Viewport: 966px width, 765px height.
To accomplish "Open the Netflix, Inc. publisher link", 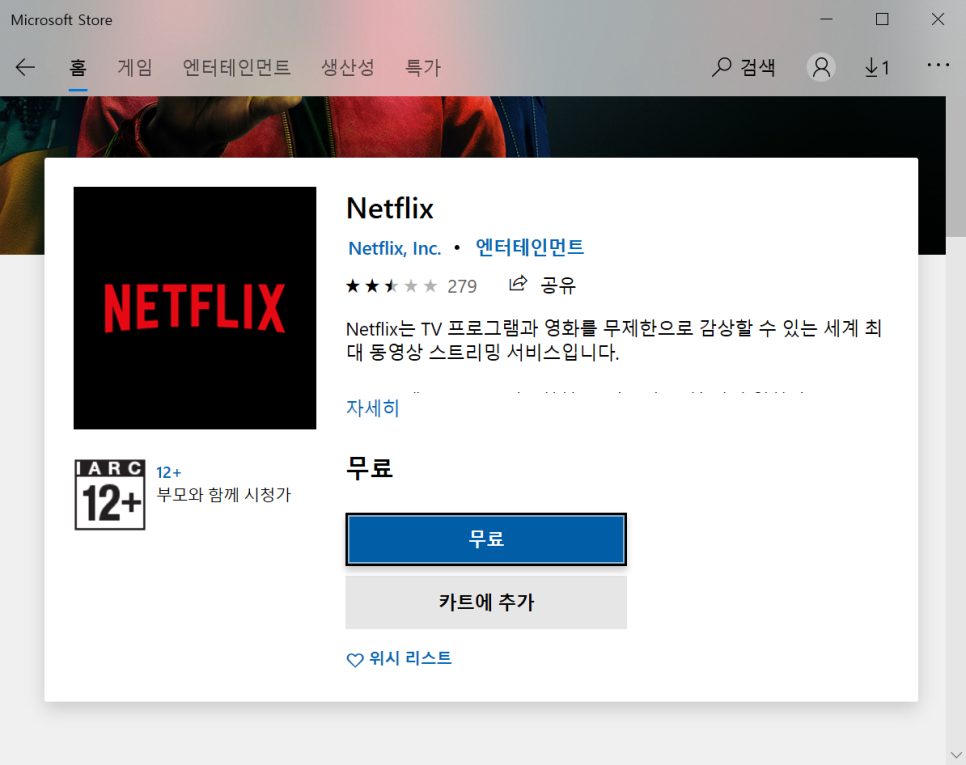I will click(395, 248).
